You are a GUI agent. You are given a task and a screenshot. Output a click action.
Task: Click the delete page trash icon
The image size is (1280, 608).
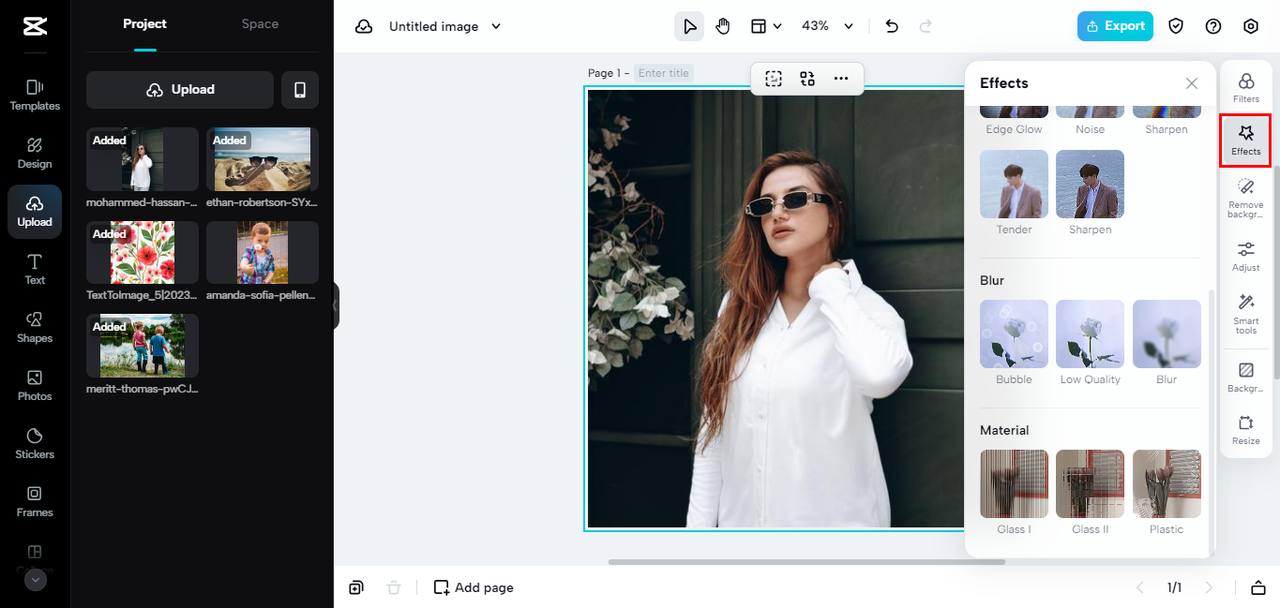click(394, 588)
